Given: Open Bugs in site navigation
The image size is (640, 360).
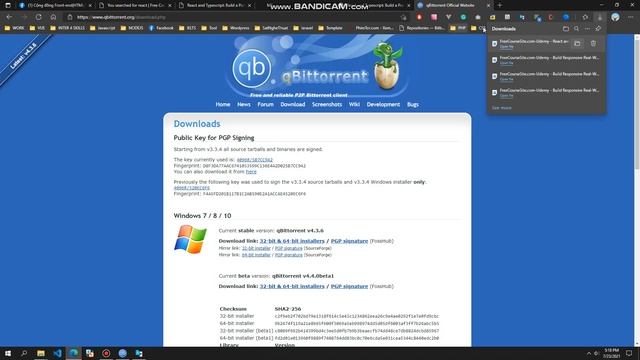Looking at the screenshot, I should click(x=413, y=104).
